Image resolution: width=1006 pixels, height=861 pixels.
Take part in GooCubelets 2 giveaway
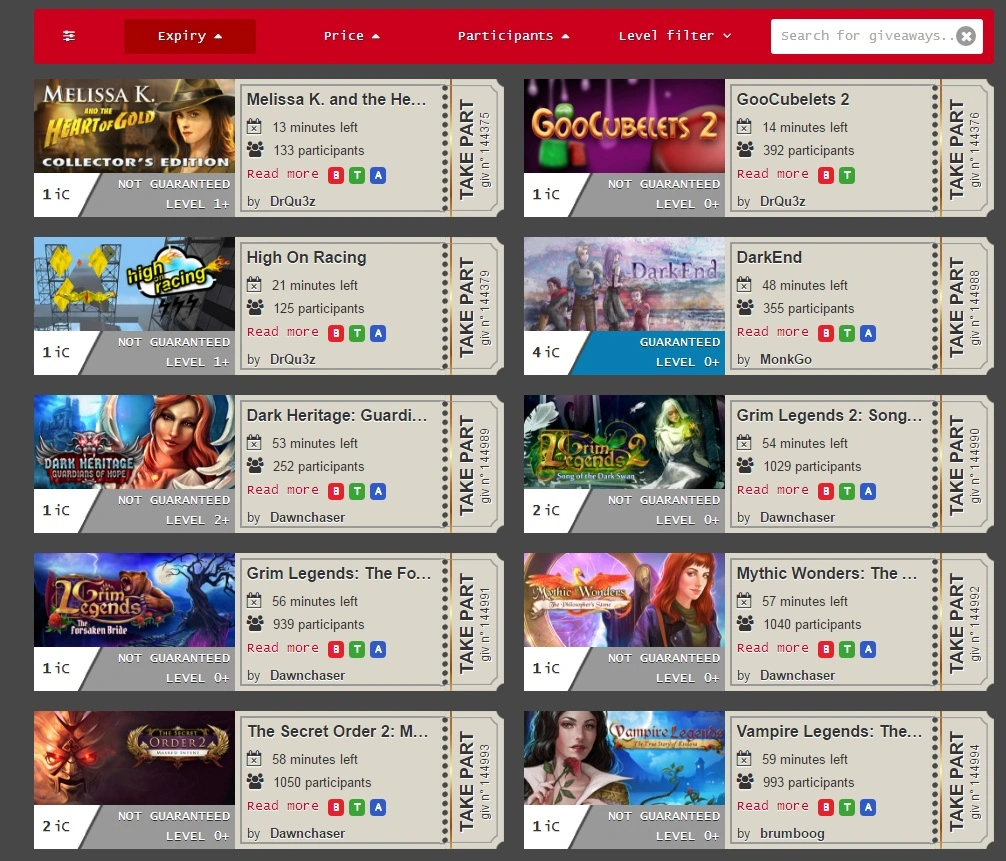coord(957,148)
